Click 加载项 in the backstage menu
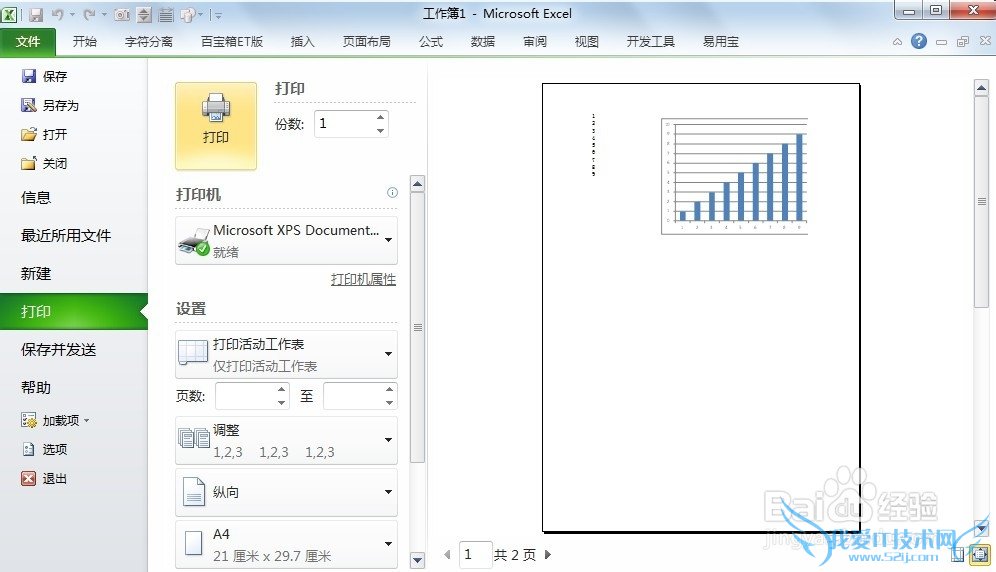The width and height of the screenshot is (996, 572). pyautogui.click(x=55, y=420)
